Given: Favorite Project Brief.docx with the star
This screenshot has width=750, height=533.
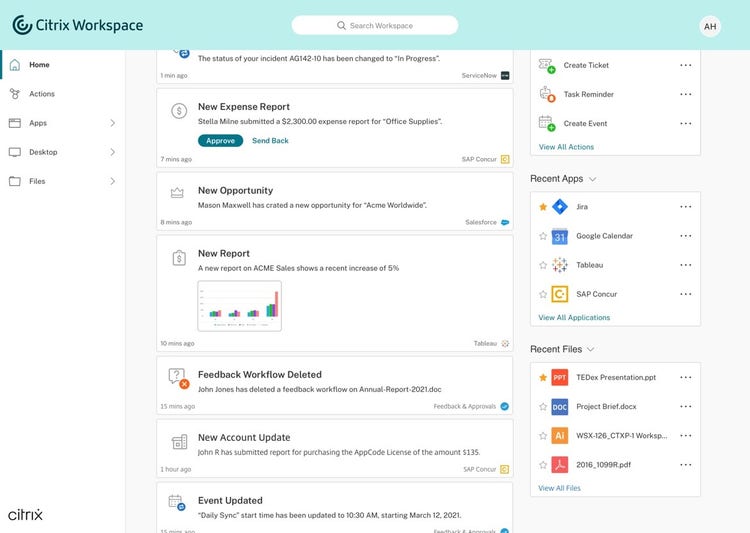Looking at the screenshot, I should [x=543, y=407].
